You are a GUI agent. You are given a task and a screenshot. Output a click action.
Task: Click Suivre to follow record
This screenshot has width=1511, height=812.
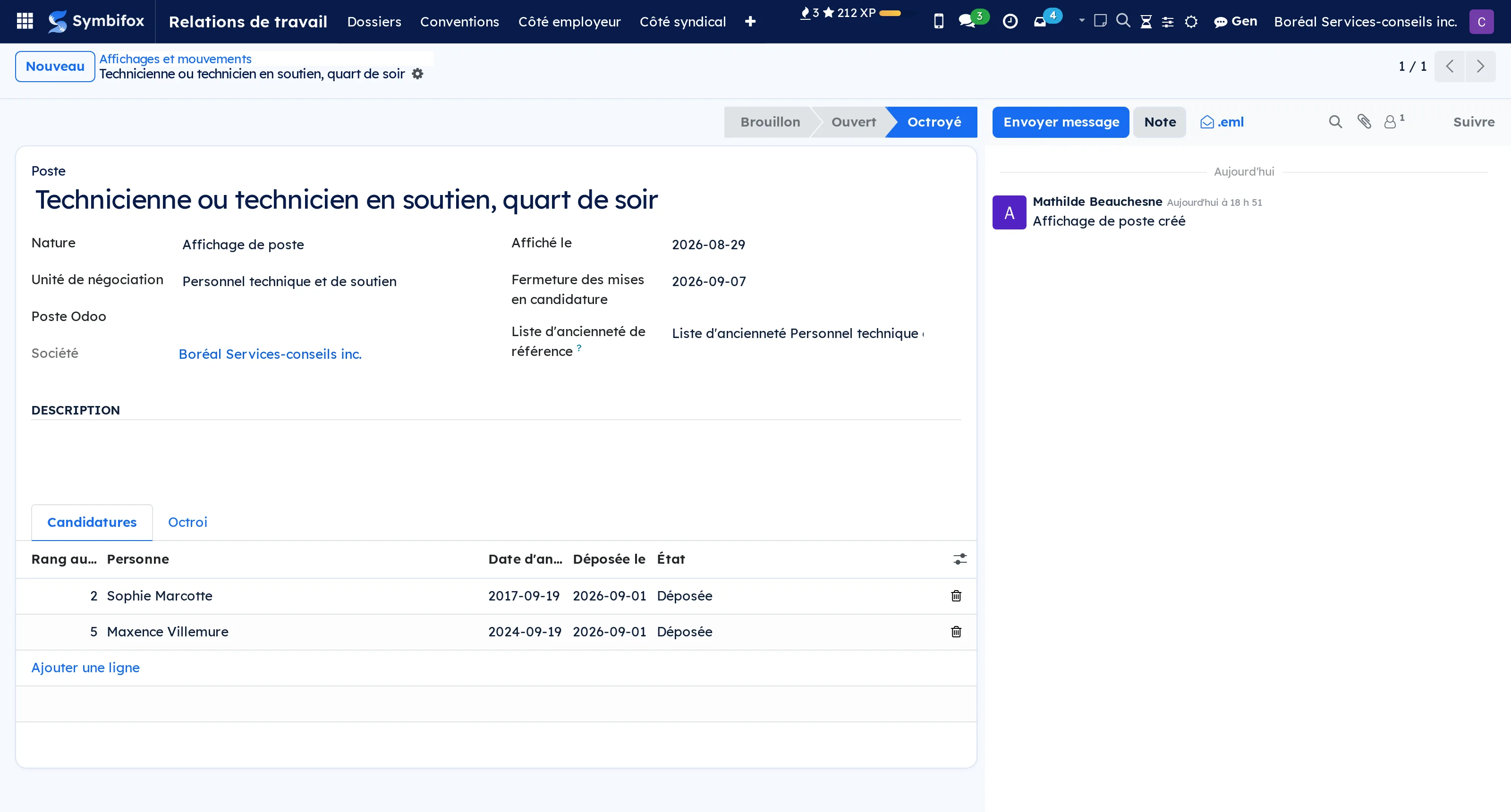(1473, 122)
